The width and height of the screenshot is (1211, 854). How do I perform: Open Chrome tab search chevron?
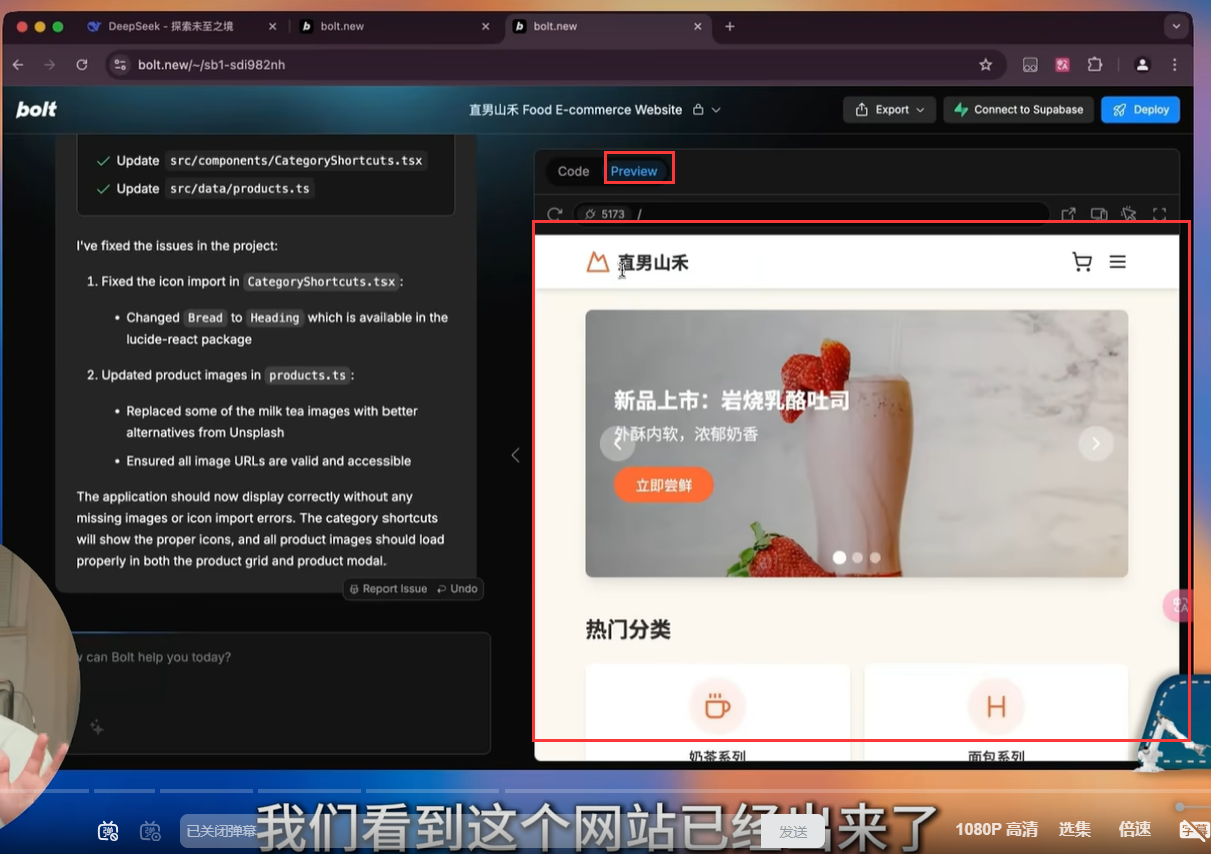[x=1177, y=27]
